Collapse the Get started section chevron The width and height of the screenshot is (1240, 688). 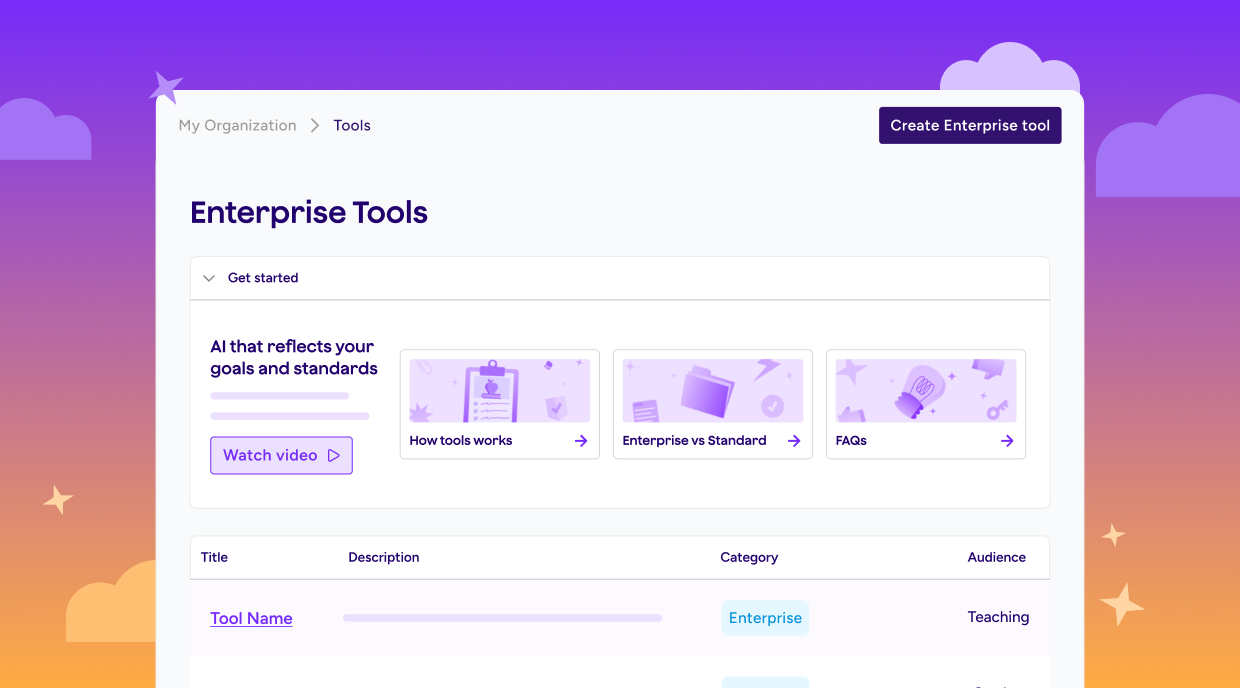coord(209,278)
